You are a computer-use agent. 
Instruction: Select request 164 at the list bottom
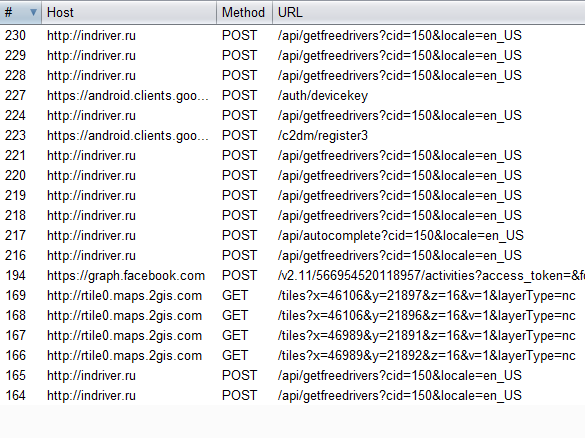(292, 395)
